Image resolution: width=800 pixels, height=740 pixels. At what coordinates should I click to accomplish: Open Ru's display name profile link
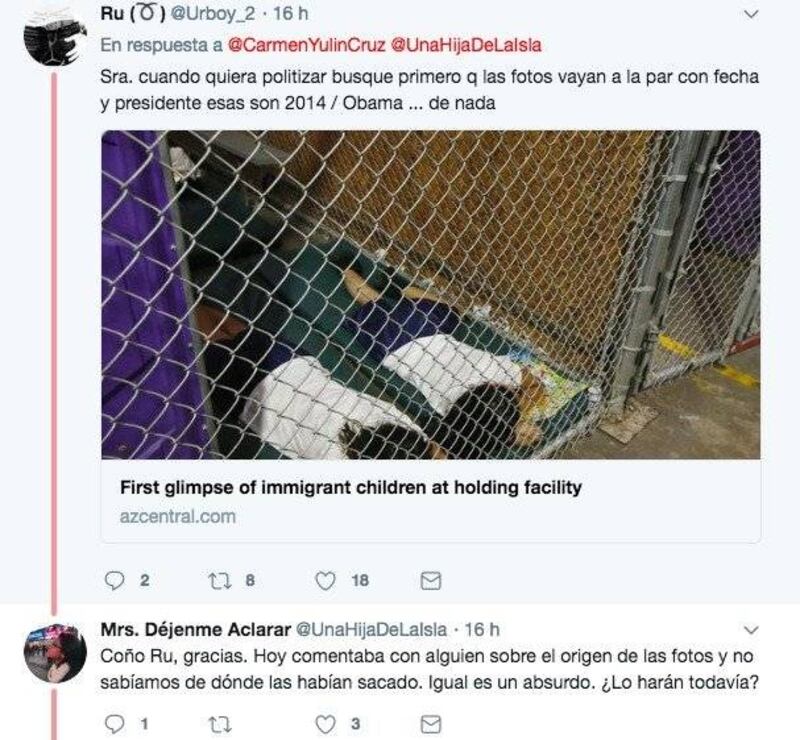133,13
